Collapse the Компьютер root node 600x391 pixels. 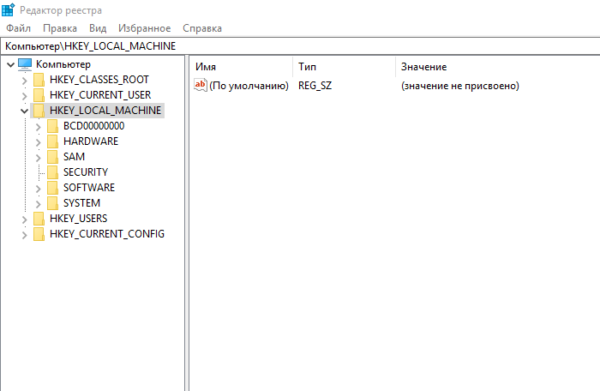point(11,65)
